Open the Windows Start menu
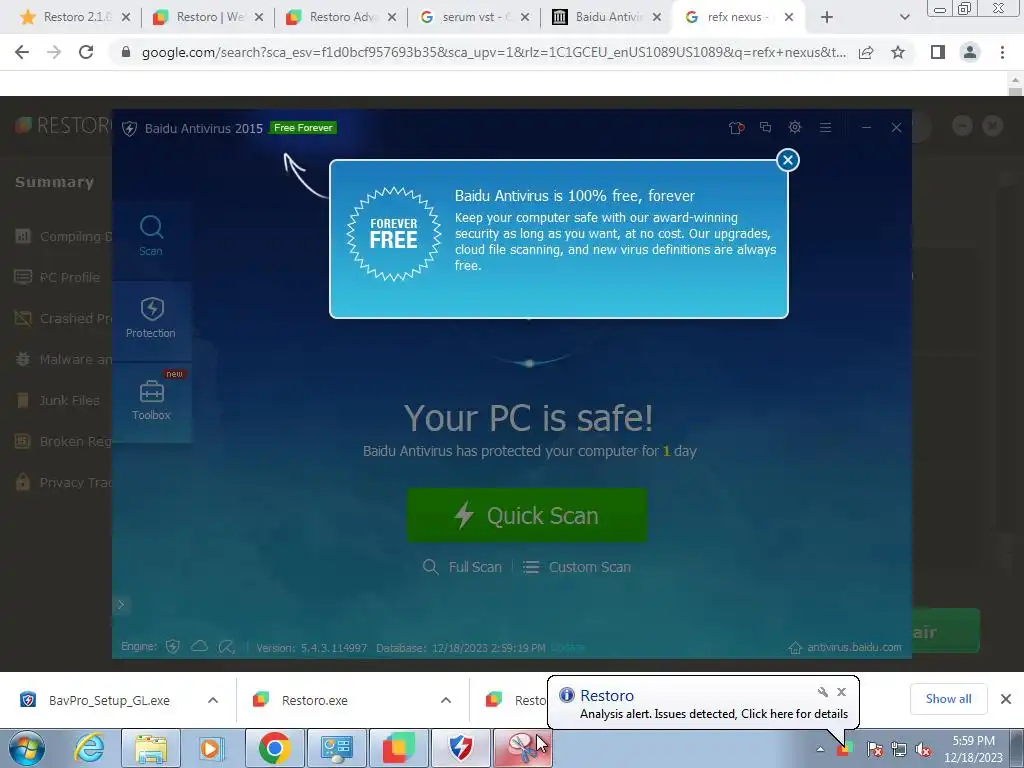 tap(26, 748)
